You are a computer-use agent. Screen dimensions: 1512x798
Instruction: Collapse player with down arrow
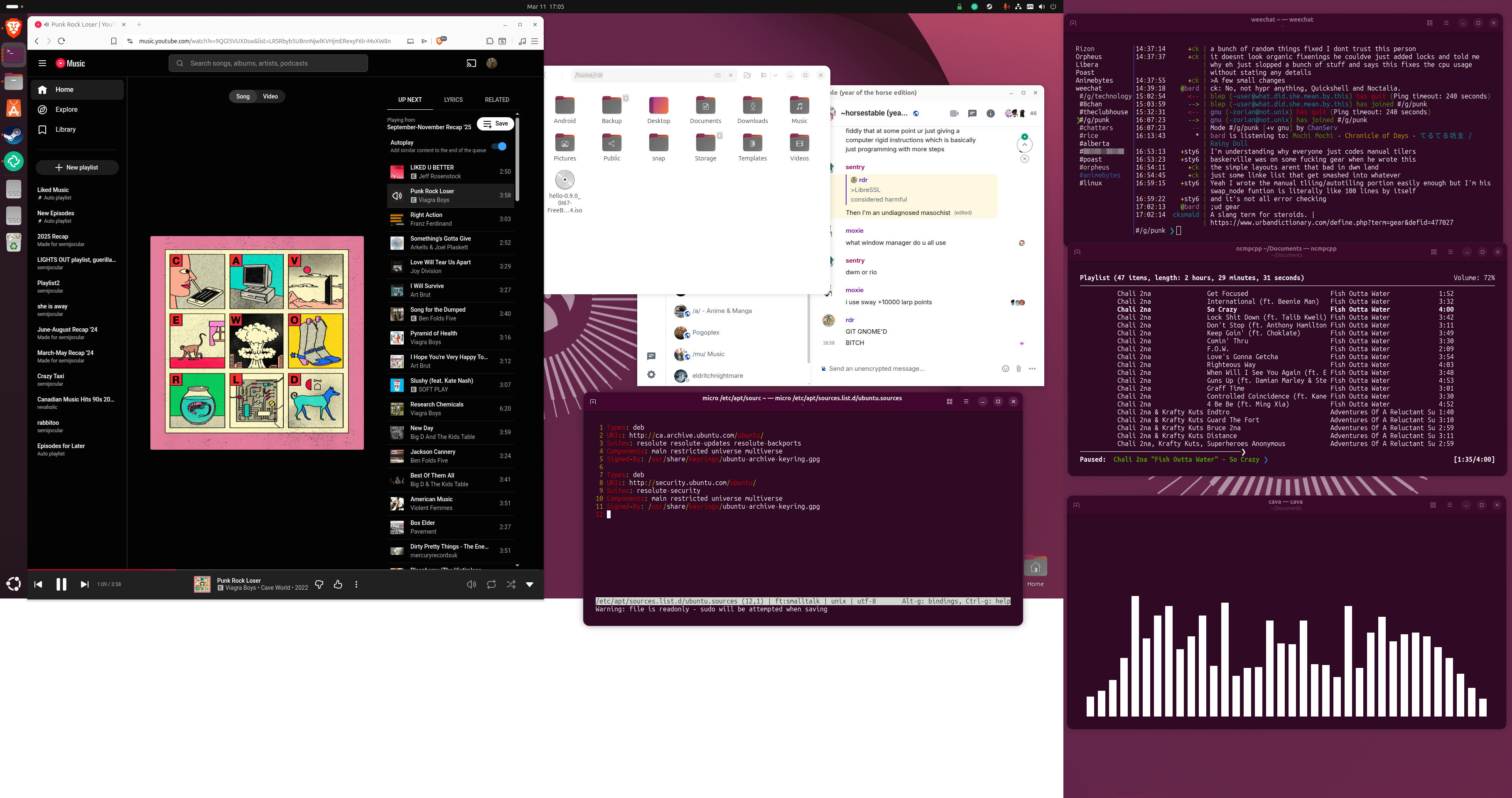click(x=530, y=584)
